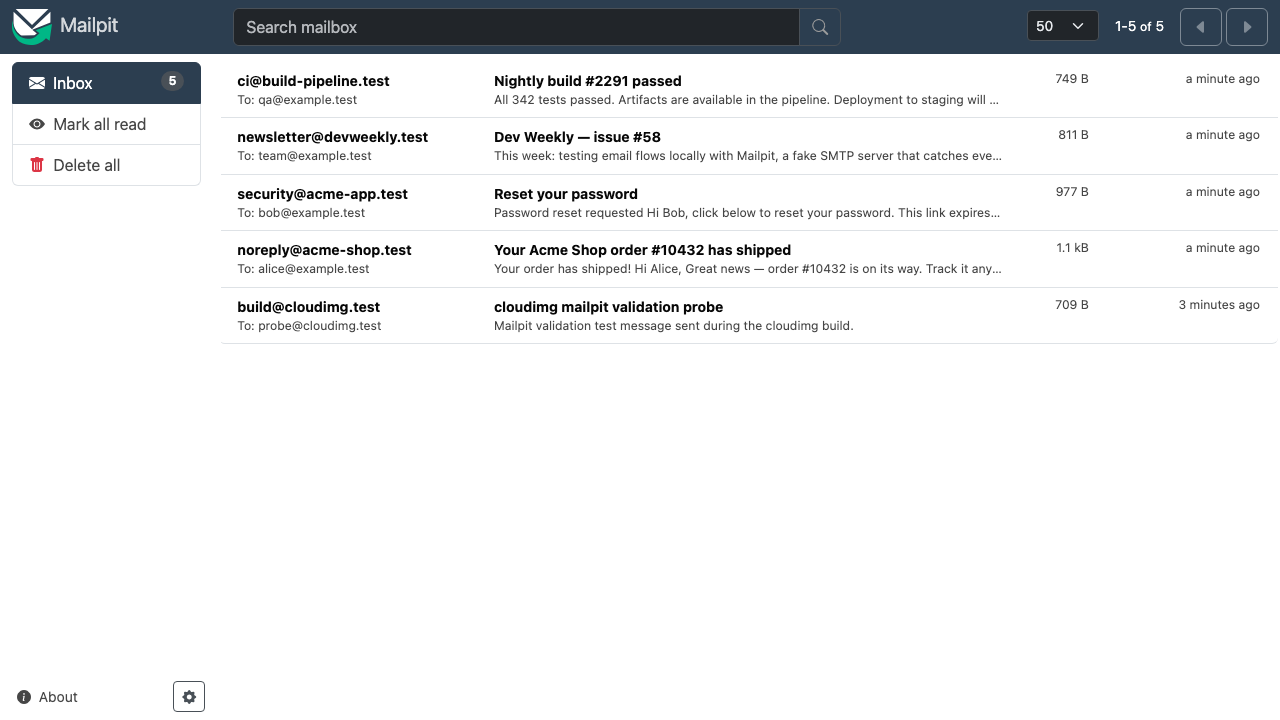
Task: Click sender build@cloudimg.test
Action: [308, 307]
